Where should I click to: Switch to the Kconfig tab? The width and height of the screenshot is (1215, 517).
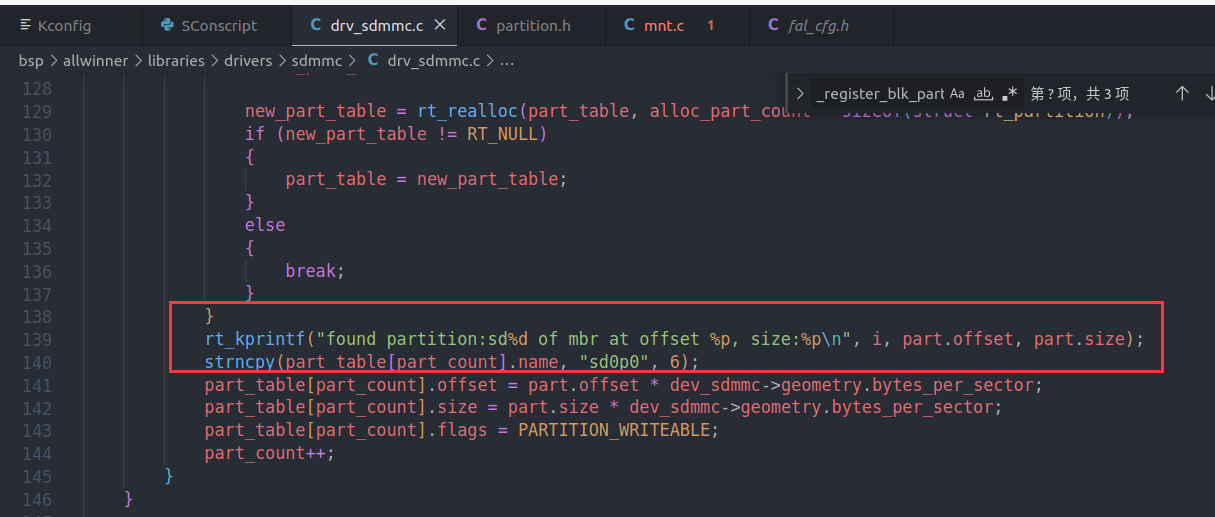pyautogui.click(x=62, y=25)
